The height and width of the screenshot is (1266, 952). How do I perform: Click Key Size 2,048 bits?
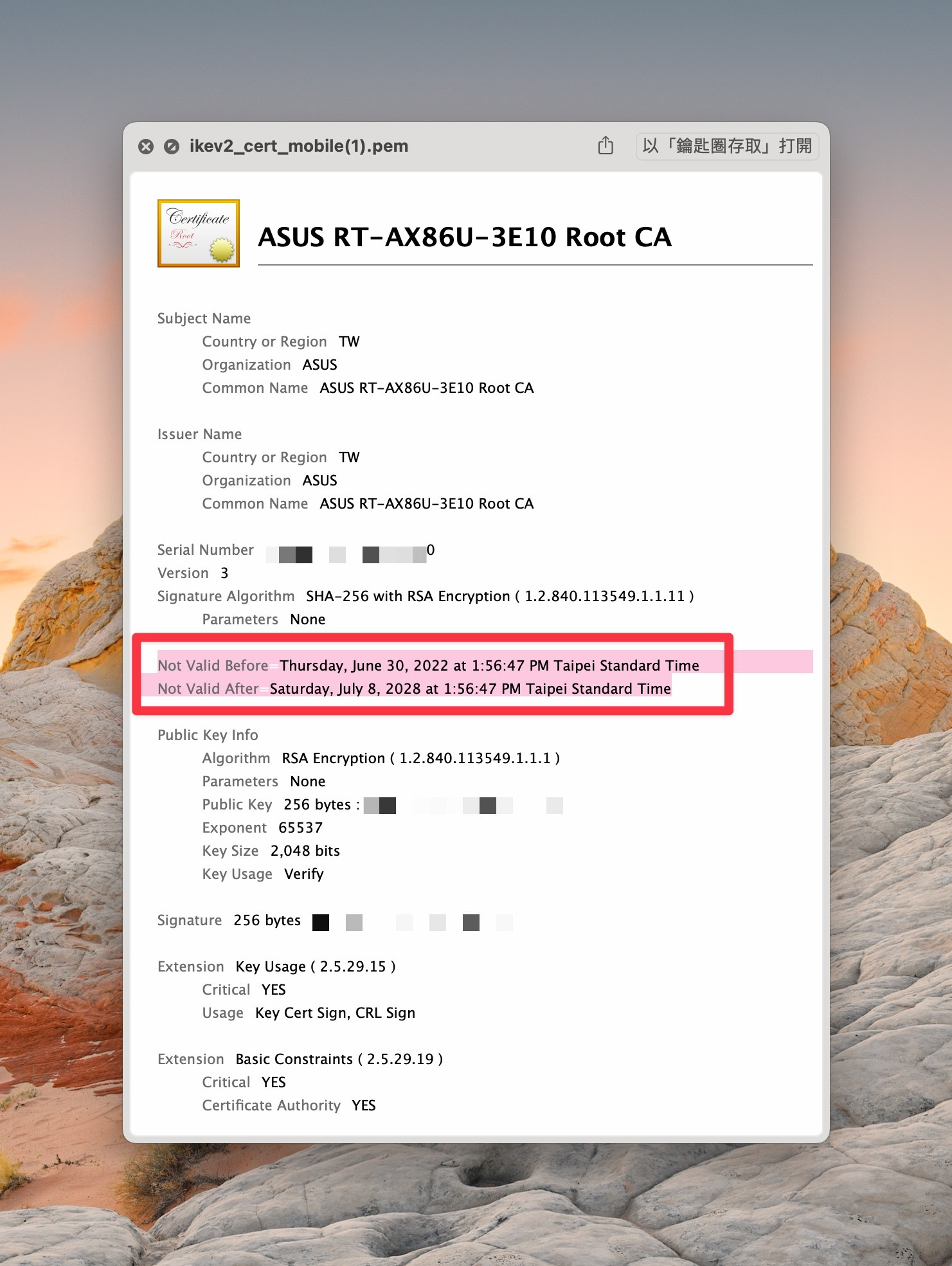tap(271, 851)
